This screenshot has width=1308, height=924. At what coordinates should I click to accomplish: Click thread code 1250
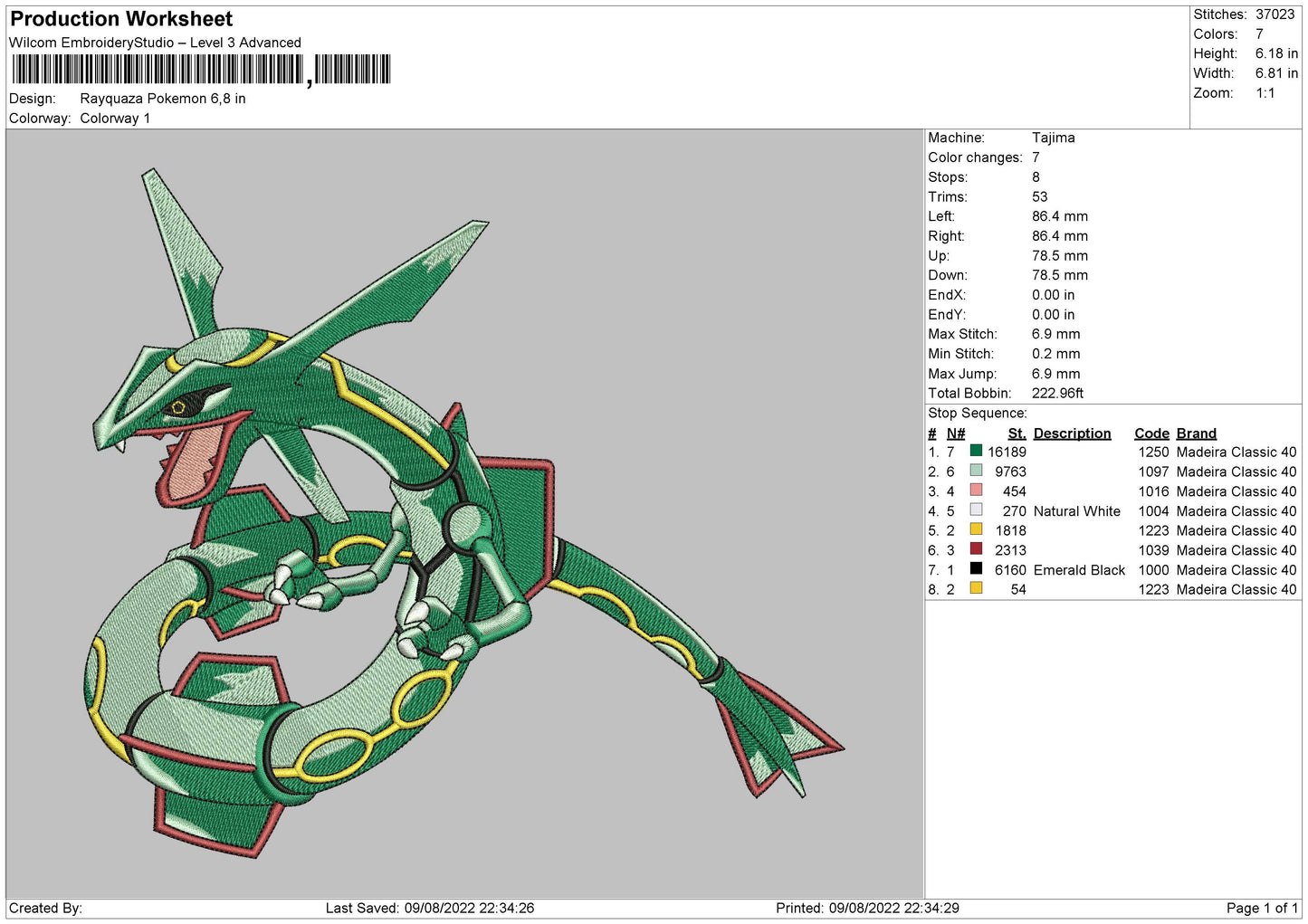pyautogui.click(x=1153, y=452)
